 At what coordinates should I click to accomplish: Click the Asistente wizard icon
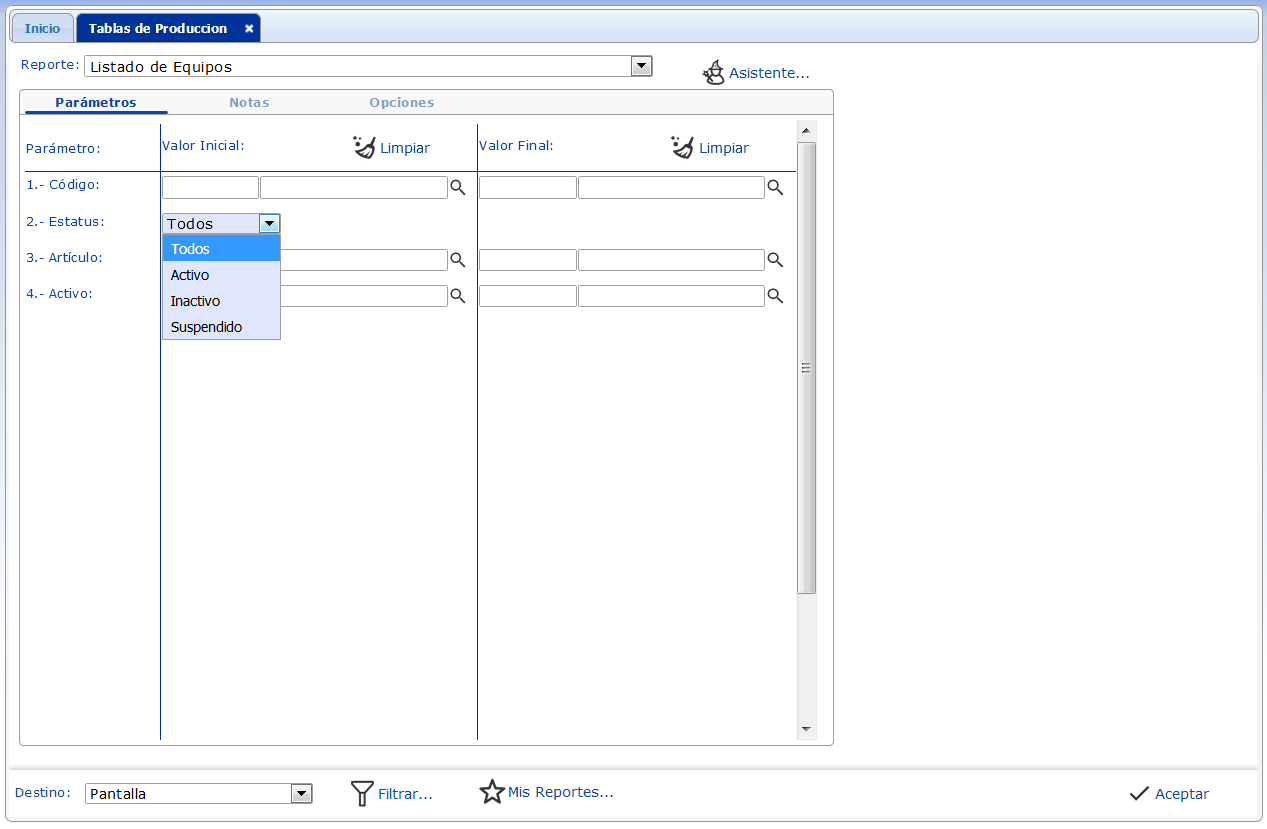(x=714, y=73)
